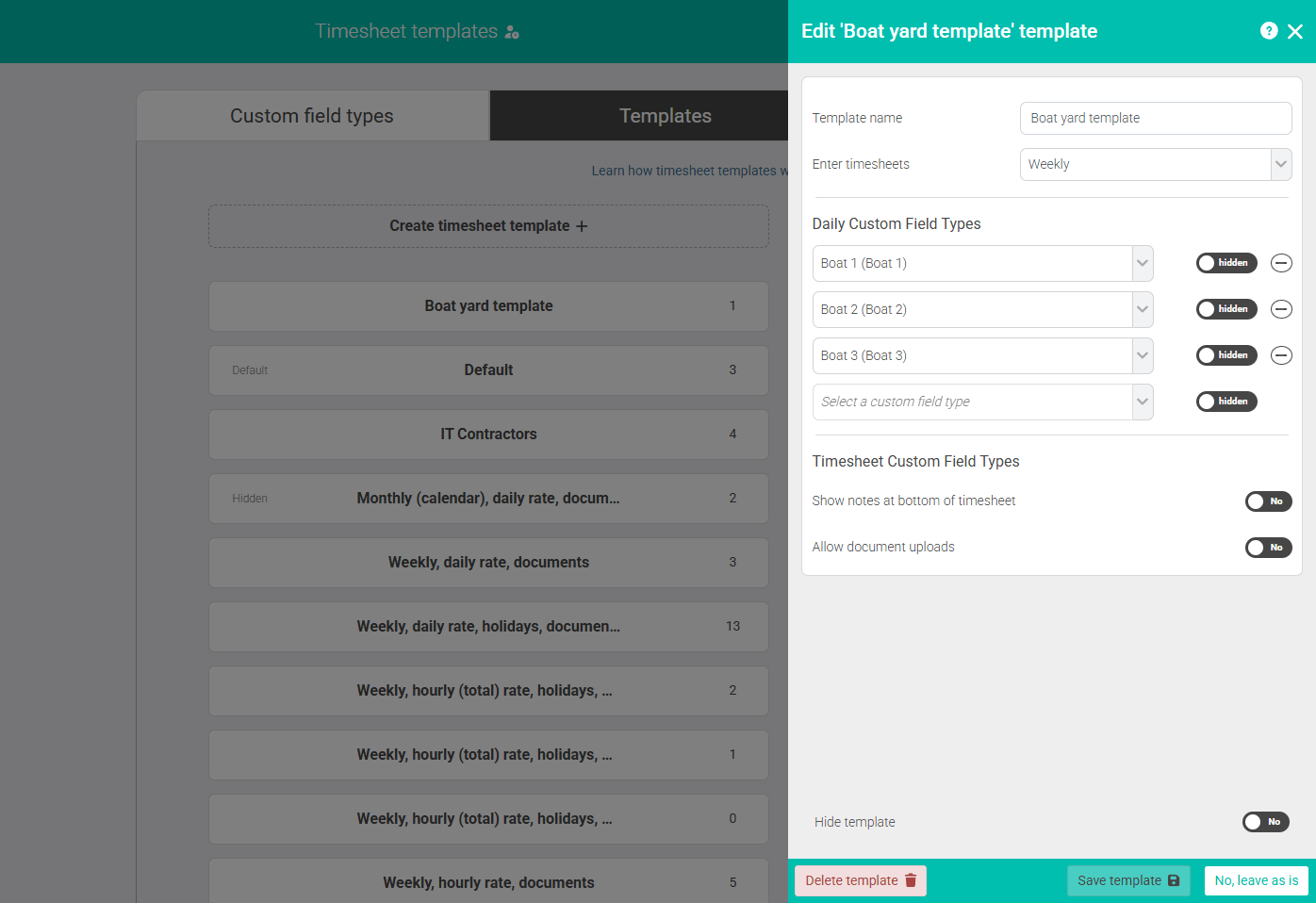Toggle hidden switch for Boat 1 field
The width and height of the screenshot is (1316, 903).
(1226, 263)
